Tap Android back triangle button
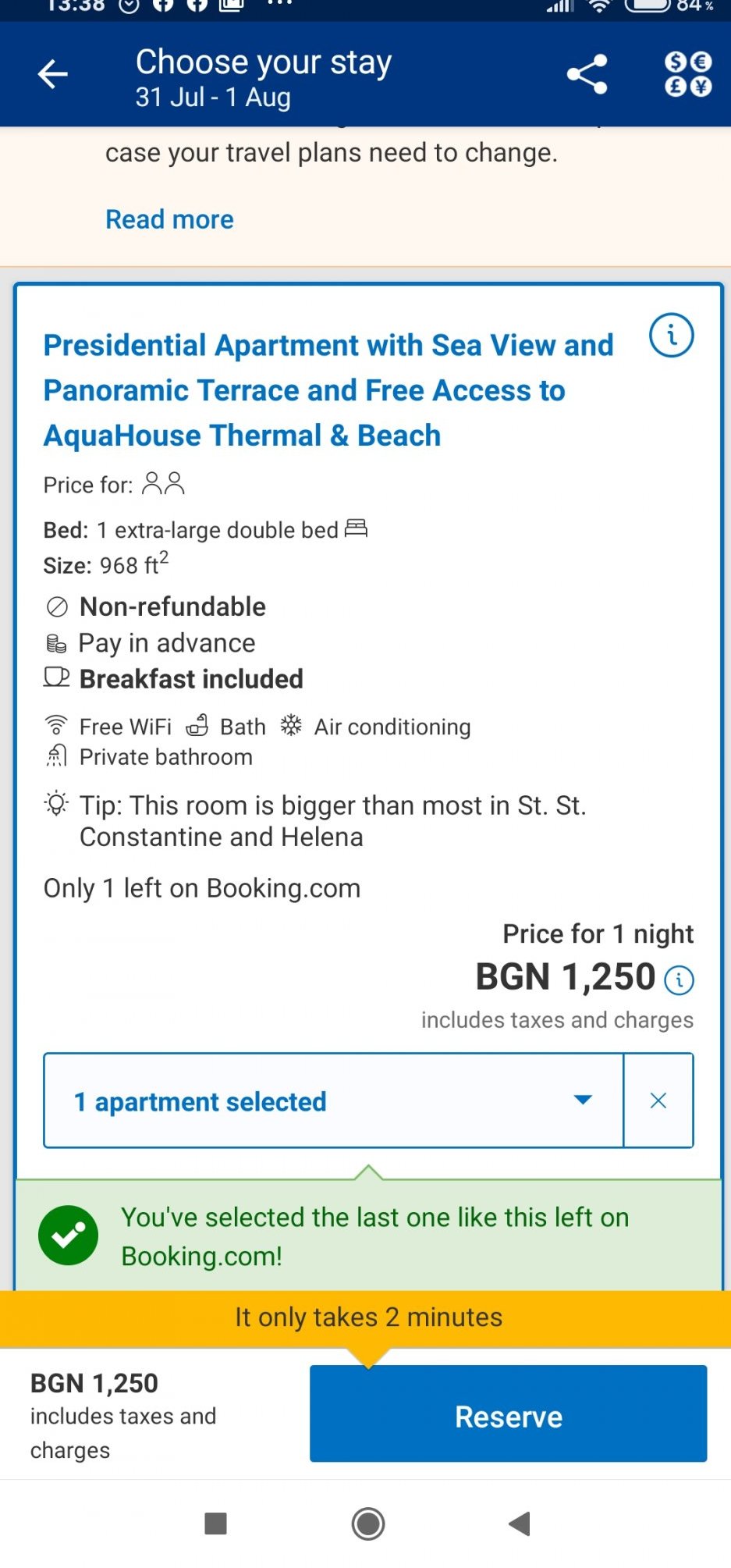 [x=520, y=1524]
